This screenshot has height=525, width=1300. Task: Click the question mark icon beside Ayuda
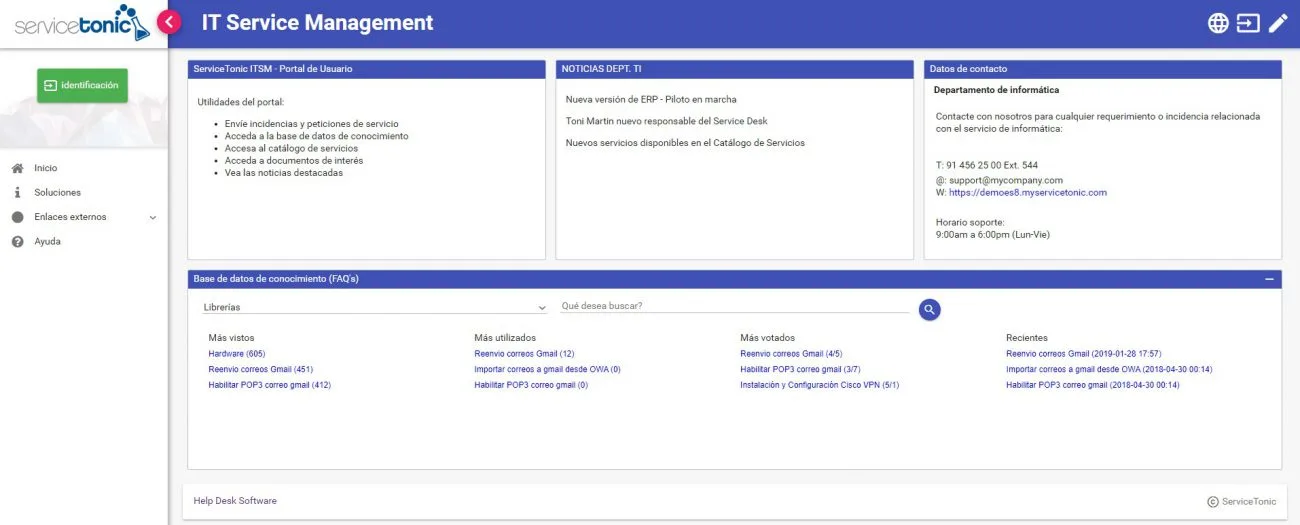(x=17, y=241)
